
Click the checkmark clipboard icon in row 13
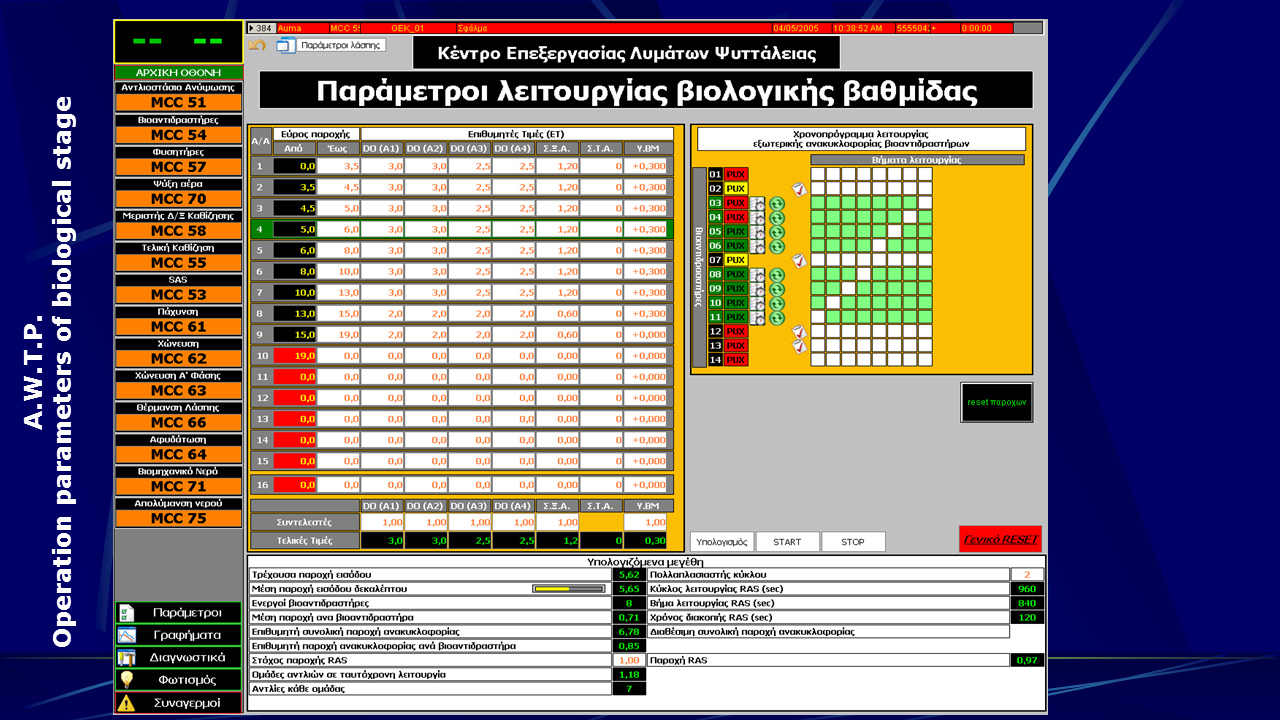tap(798, 346)
